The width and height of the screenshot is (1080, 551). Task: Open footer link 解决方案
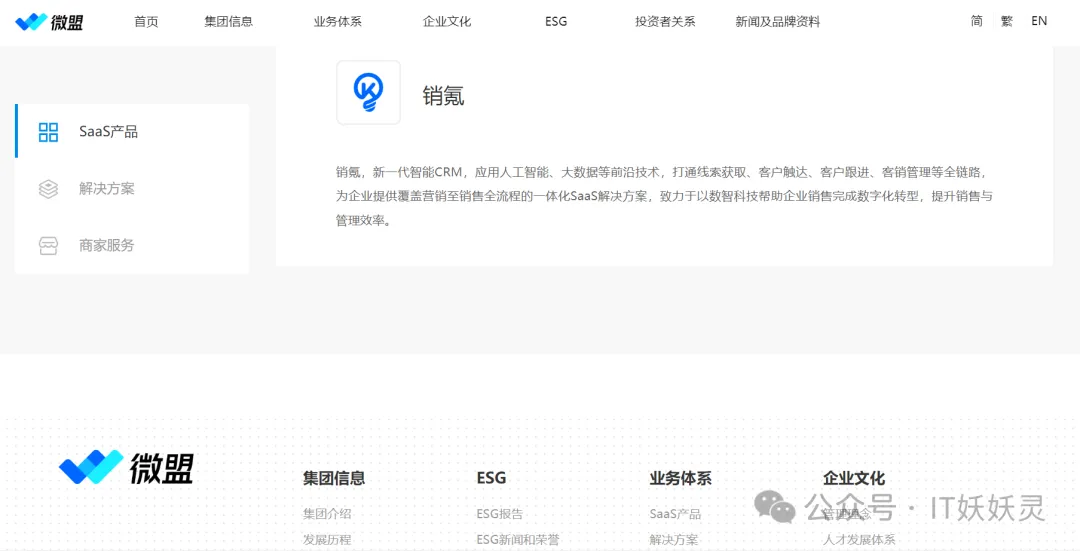pos(674,540)
